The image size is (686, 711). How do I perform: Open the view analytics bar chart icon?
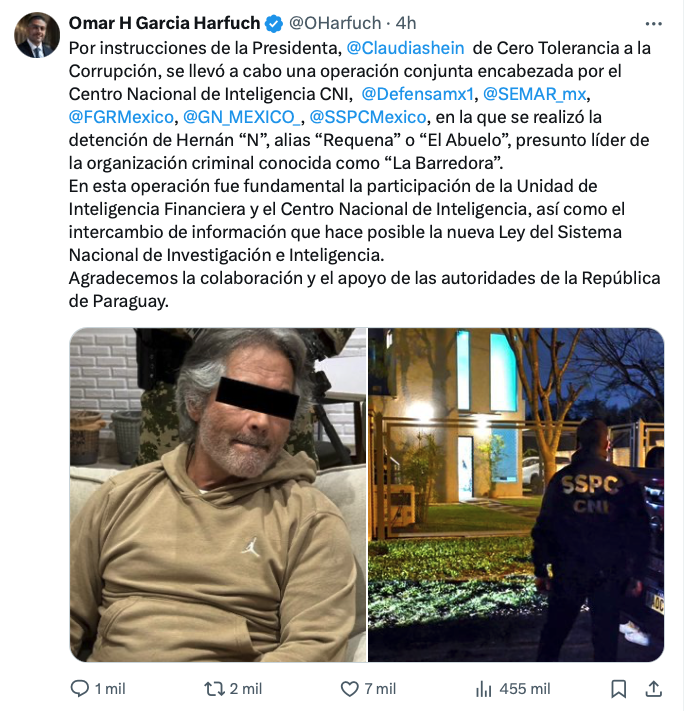[484, 689]
